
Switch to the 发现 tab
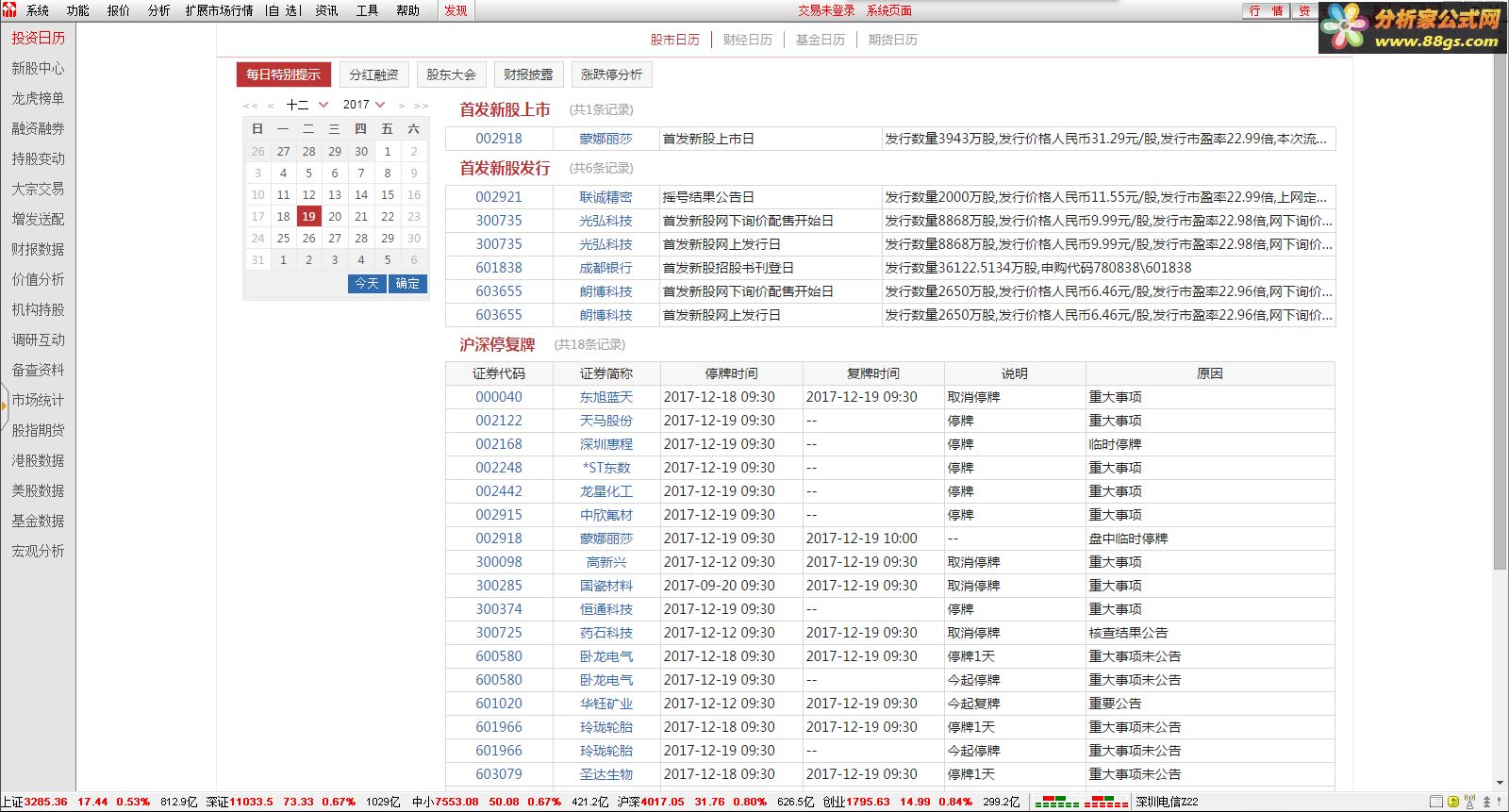click(x=456, y=10)
